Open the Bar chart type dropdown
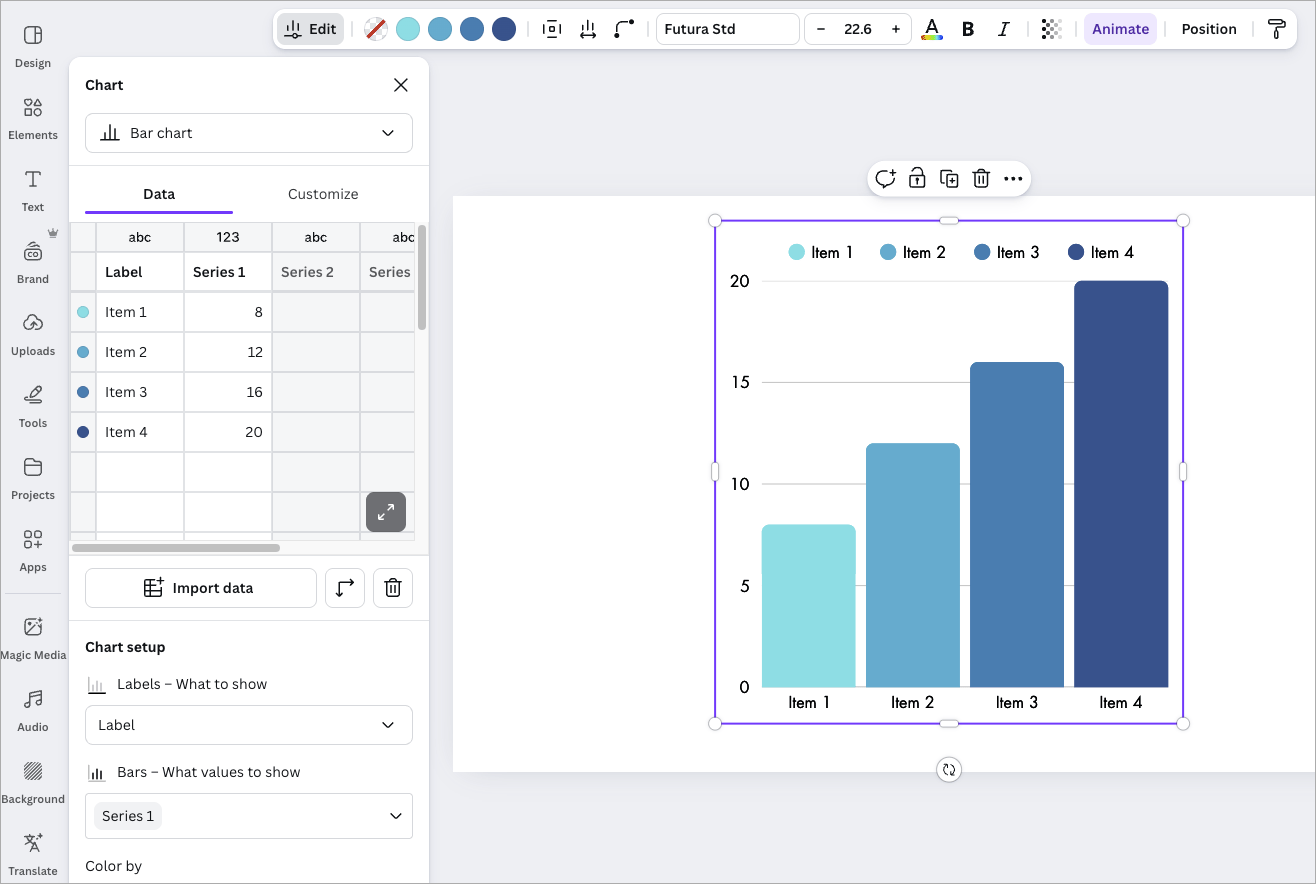This screenshot has height=884, width=1316. [248, 132]
